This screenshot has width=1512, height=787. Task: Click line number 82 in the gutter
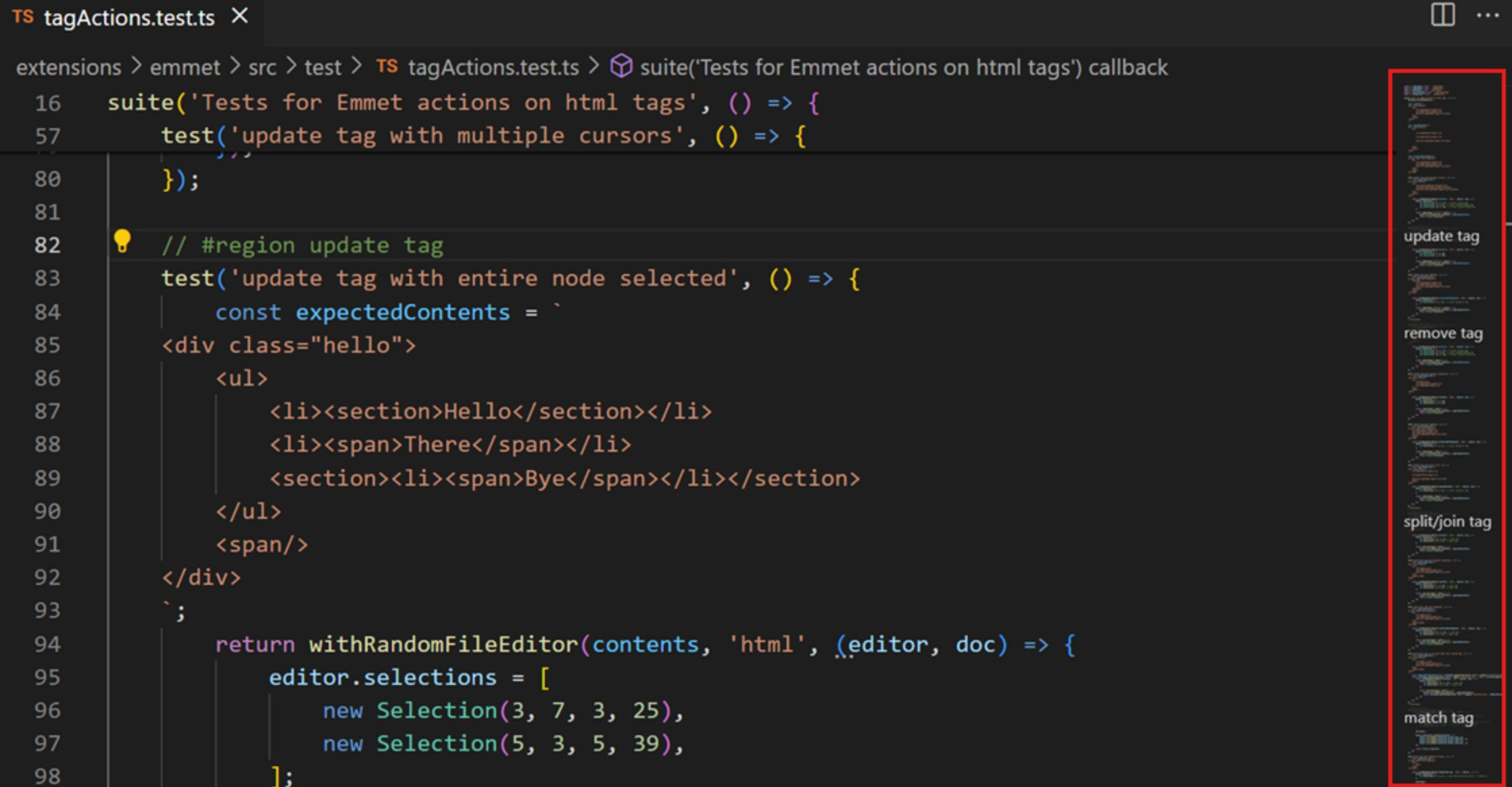click(x=47, y=245)
